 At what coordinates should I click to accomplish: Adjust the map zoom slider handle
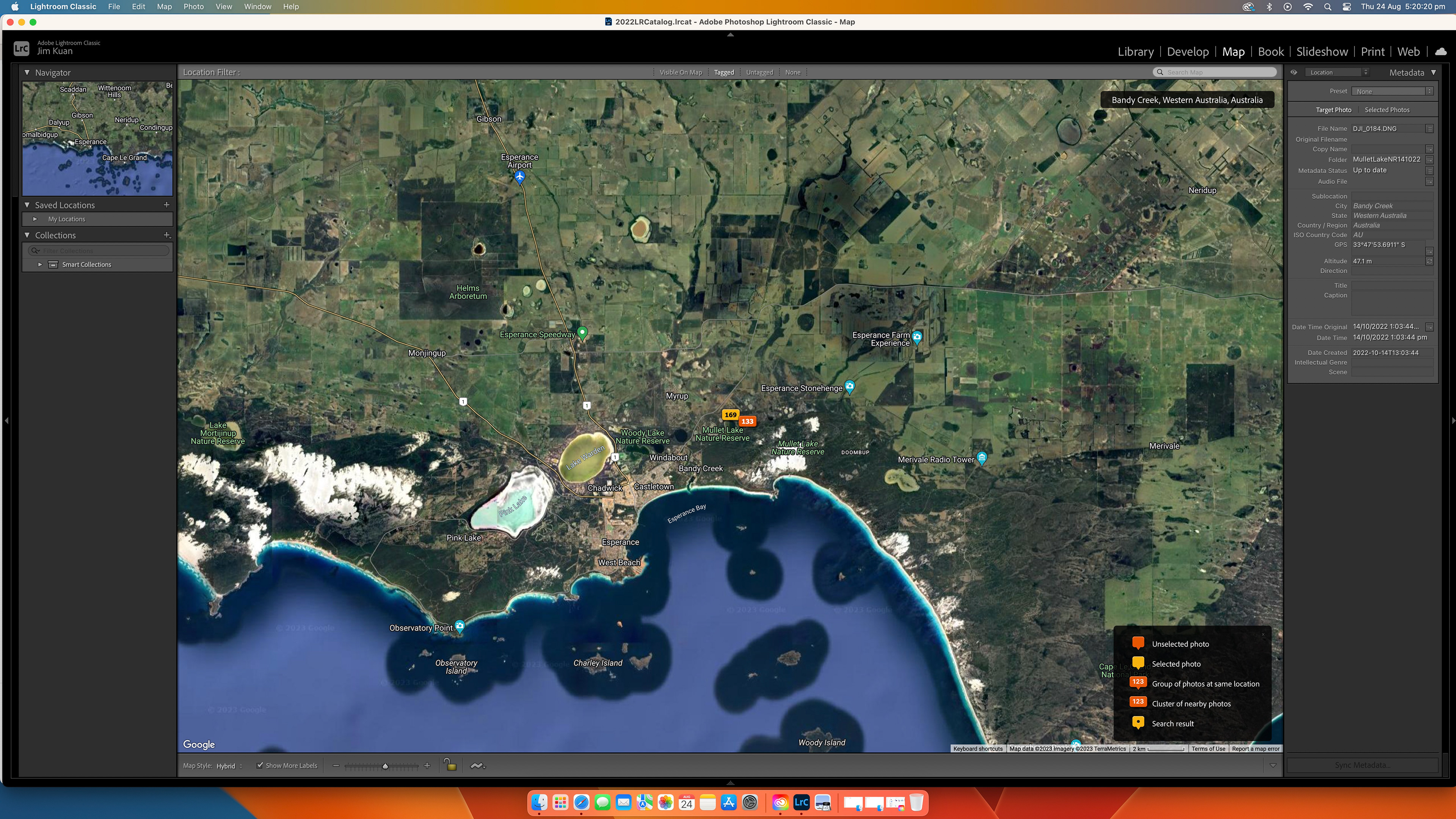(x=386, y=766)
